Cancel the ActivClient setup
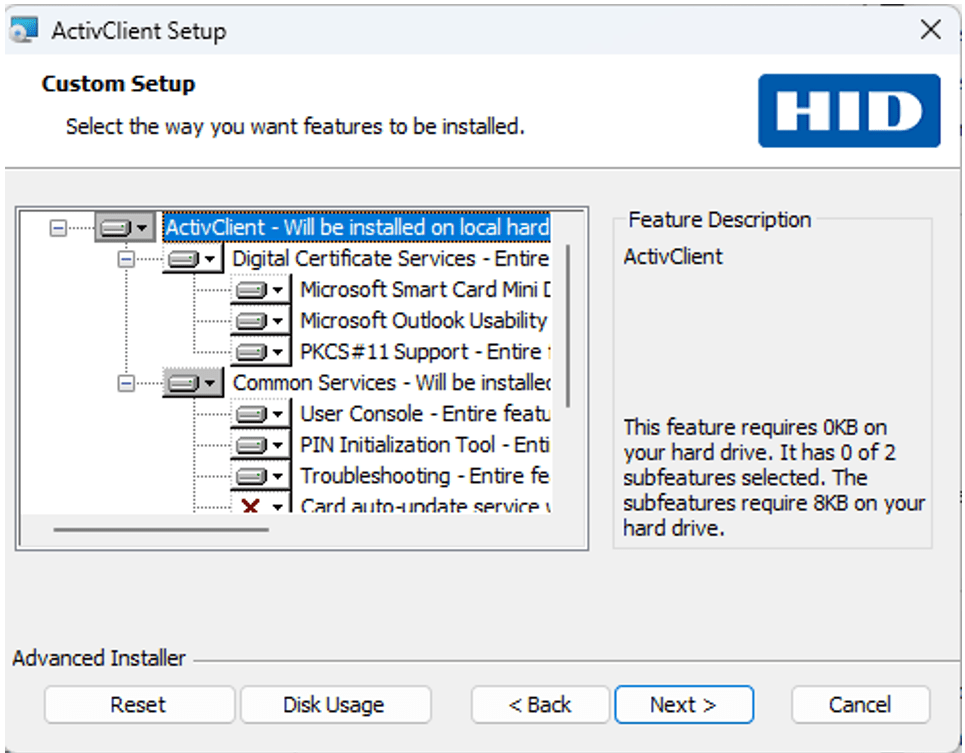 860,704
